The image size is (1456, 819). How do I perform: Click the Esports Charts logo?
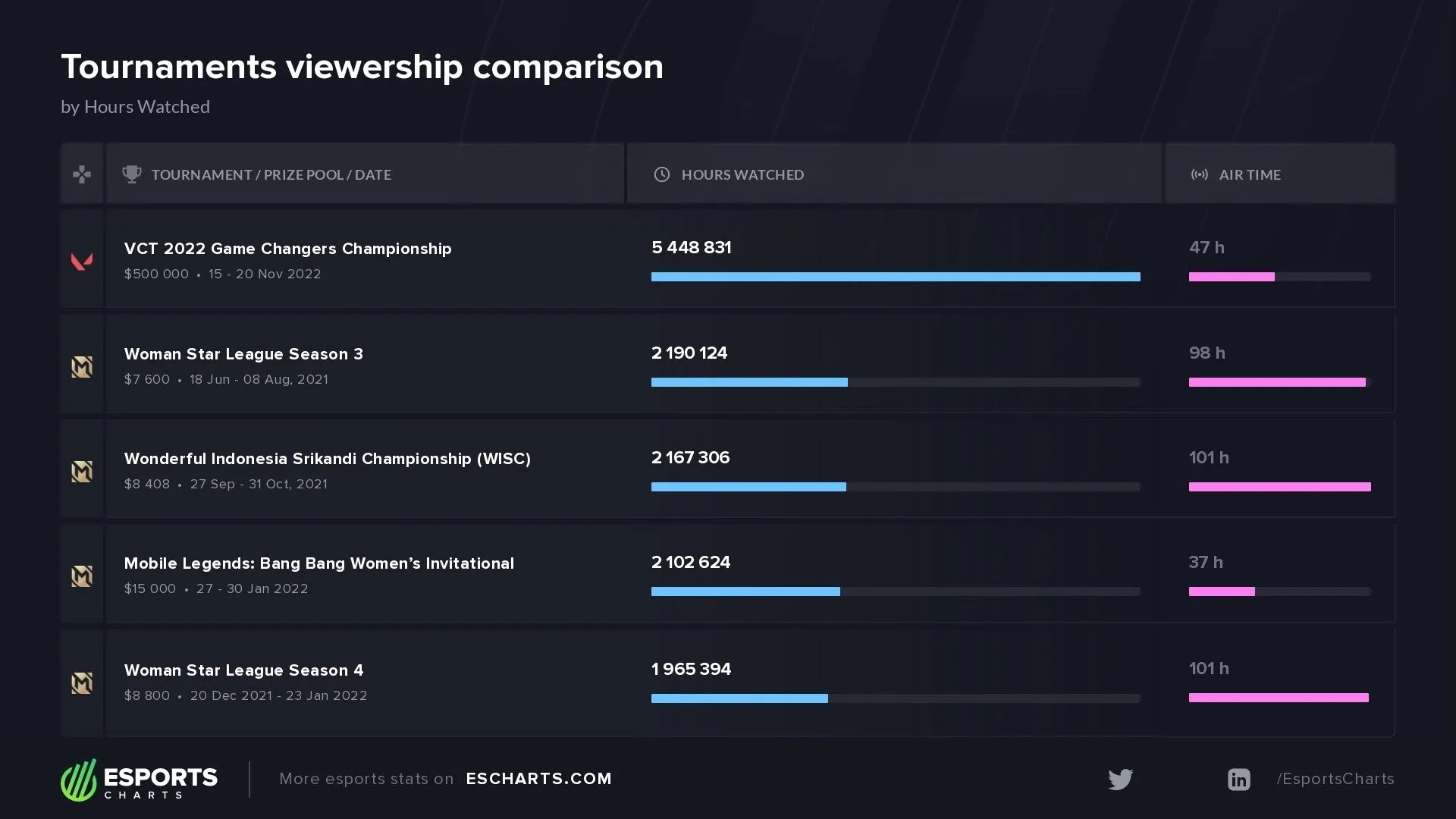tap(139, 780)
